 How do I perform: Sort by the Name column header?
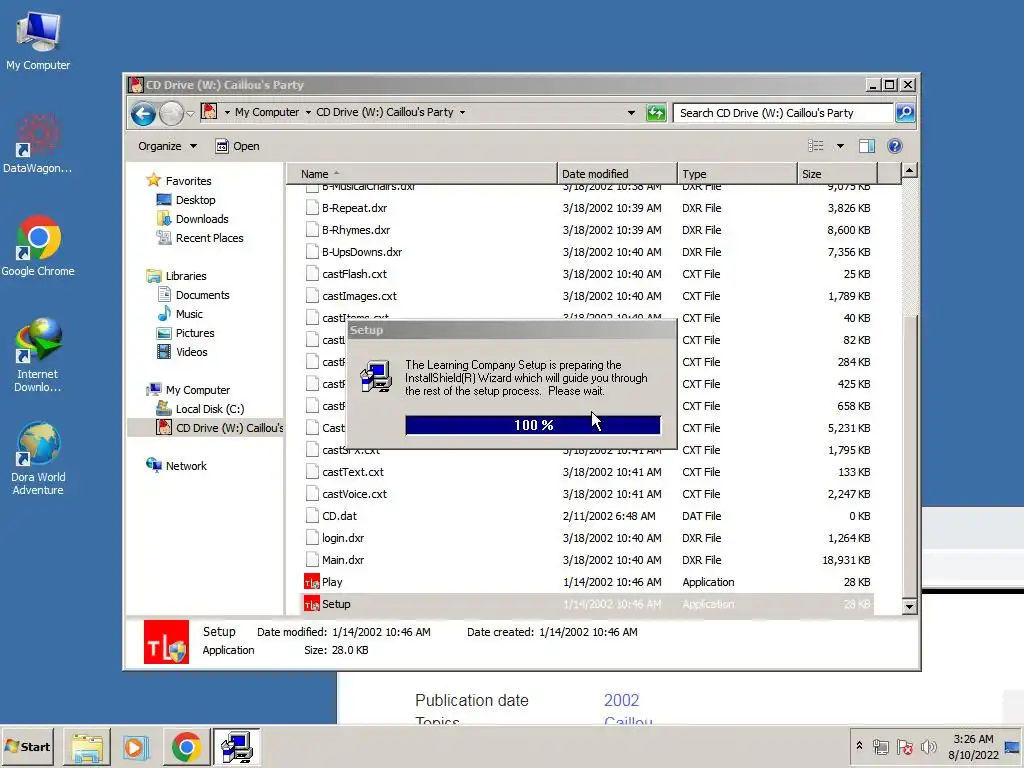[421, 174]
